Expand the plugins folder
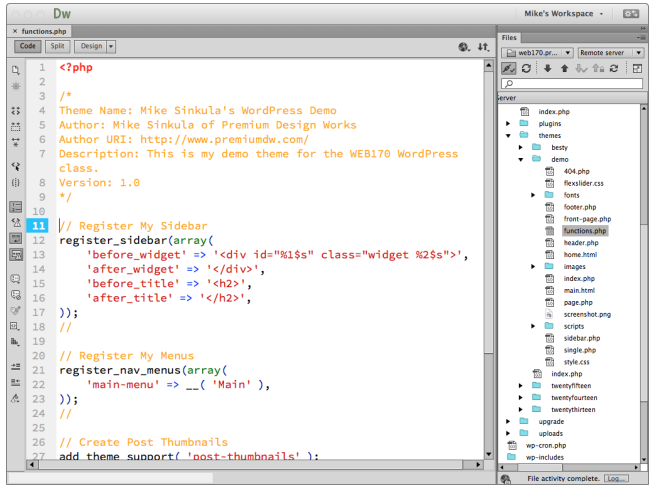 [508, 124]
